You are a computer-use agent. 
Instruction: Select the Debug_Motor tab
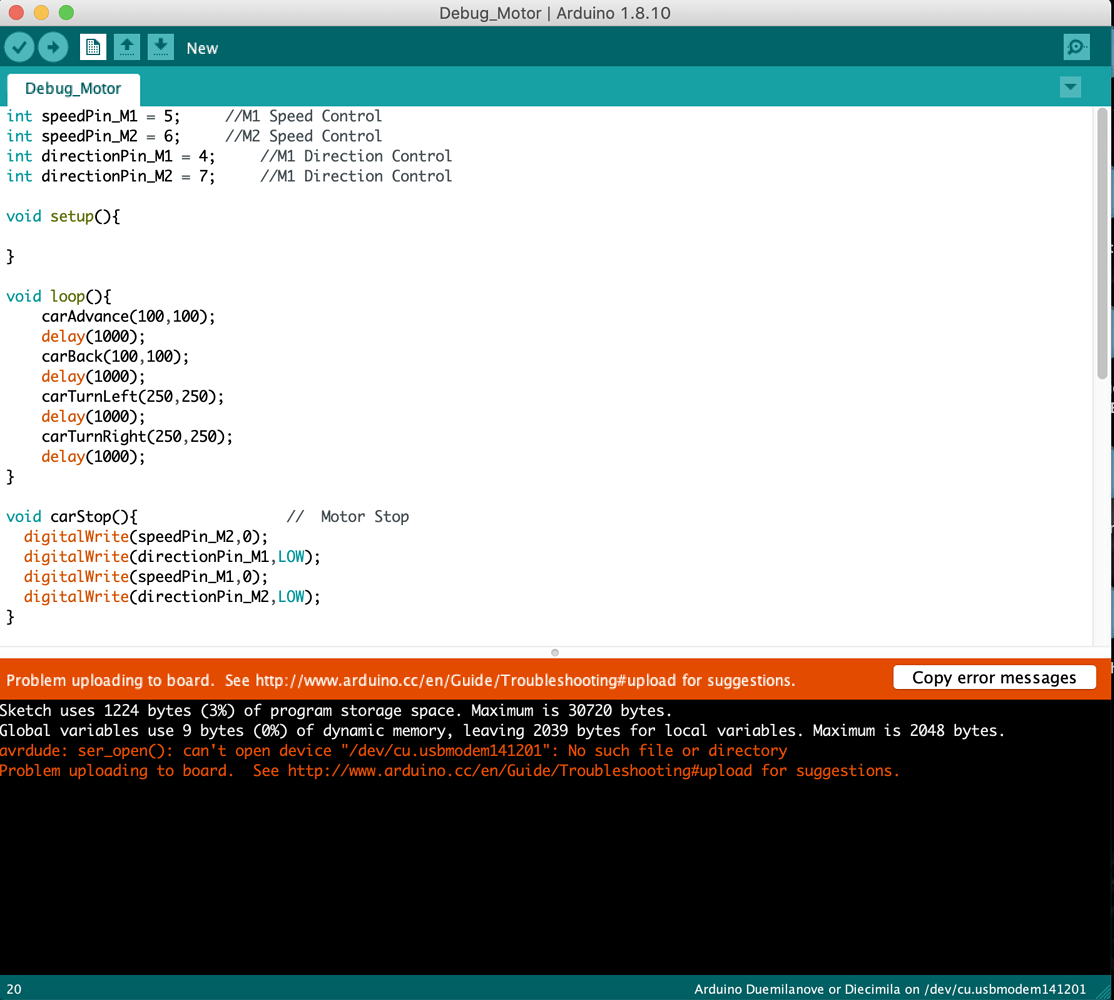(73, 88)
